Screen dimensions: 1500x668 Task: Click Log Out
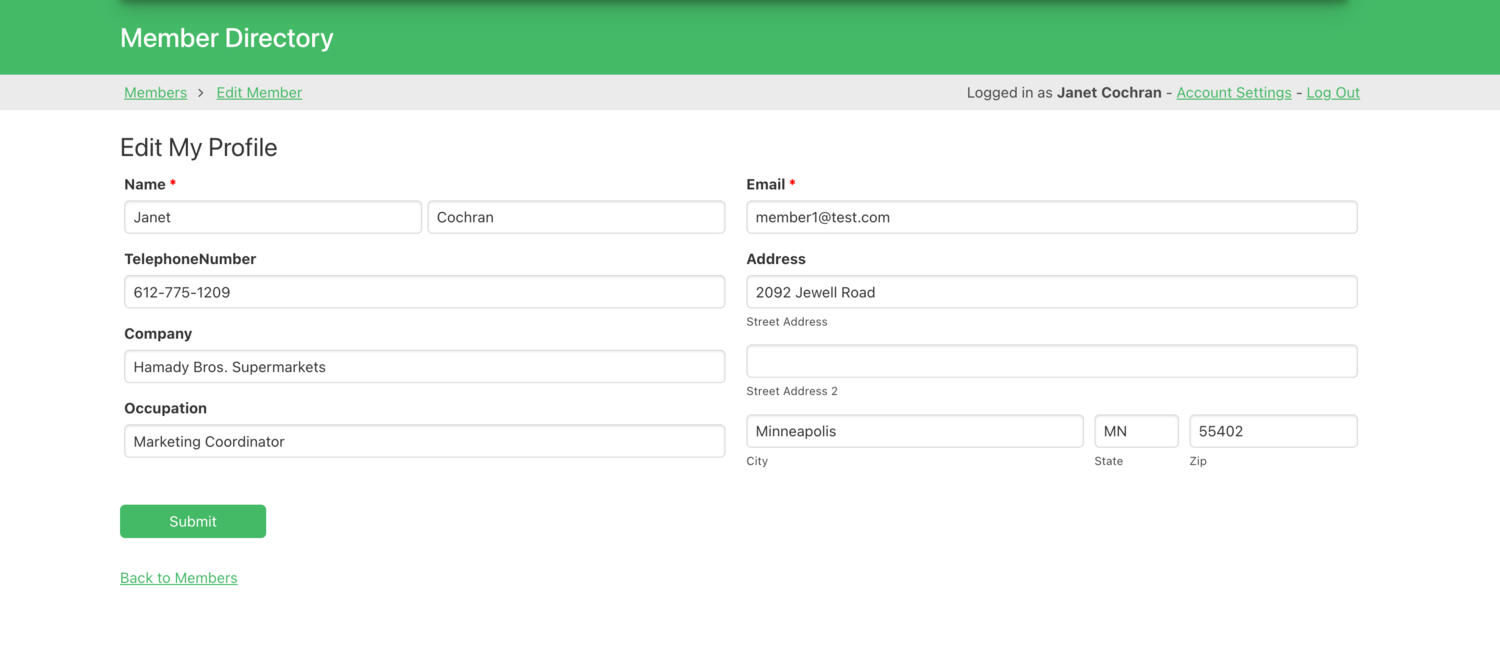pyautogui.click(x=1332, y=92)
